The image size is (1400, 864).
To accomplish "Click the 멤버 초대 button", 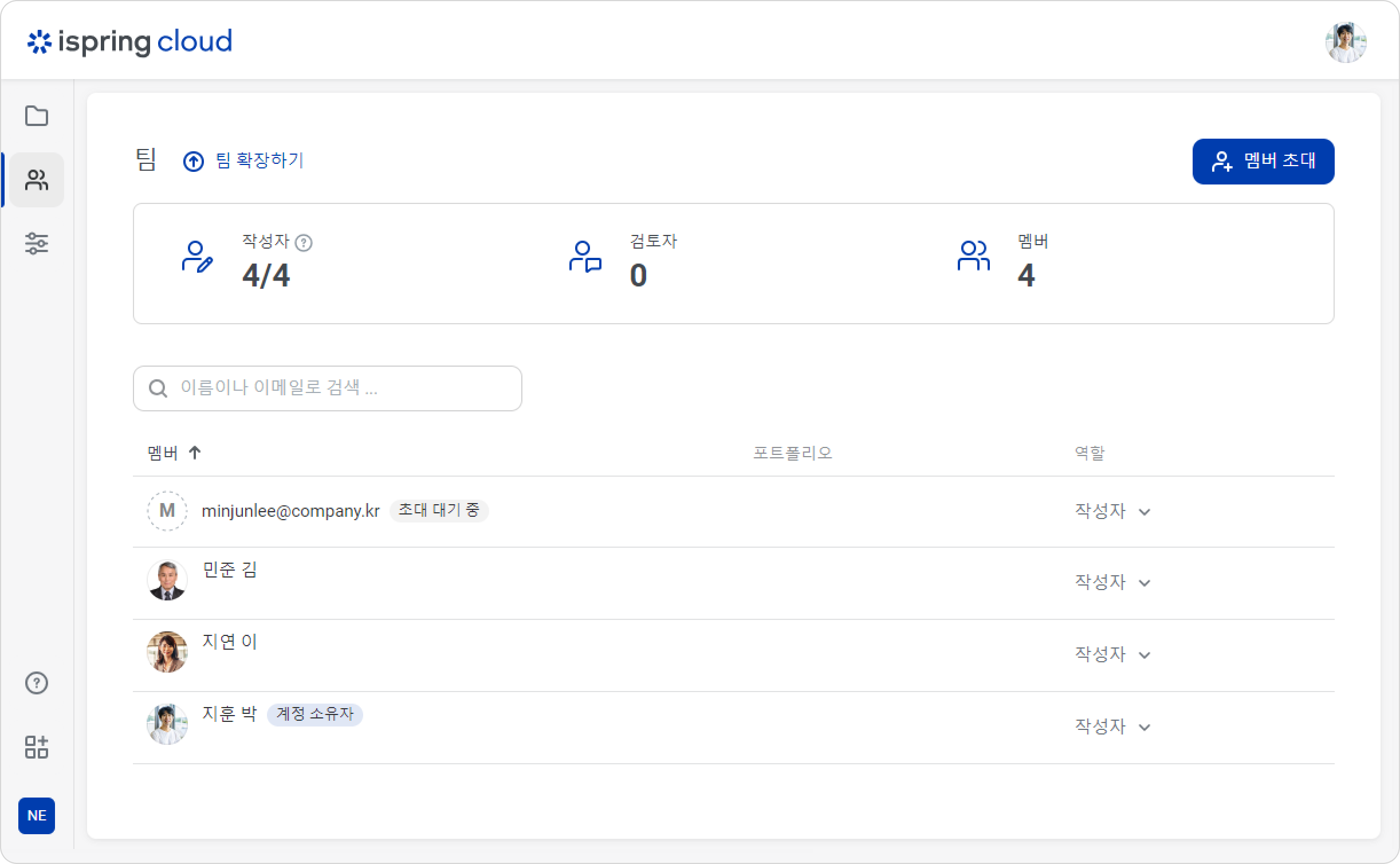I will point(1263,161).
